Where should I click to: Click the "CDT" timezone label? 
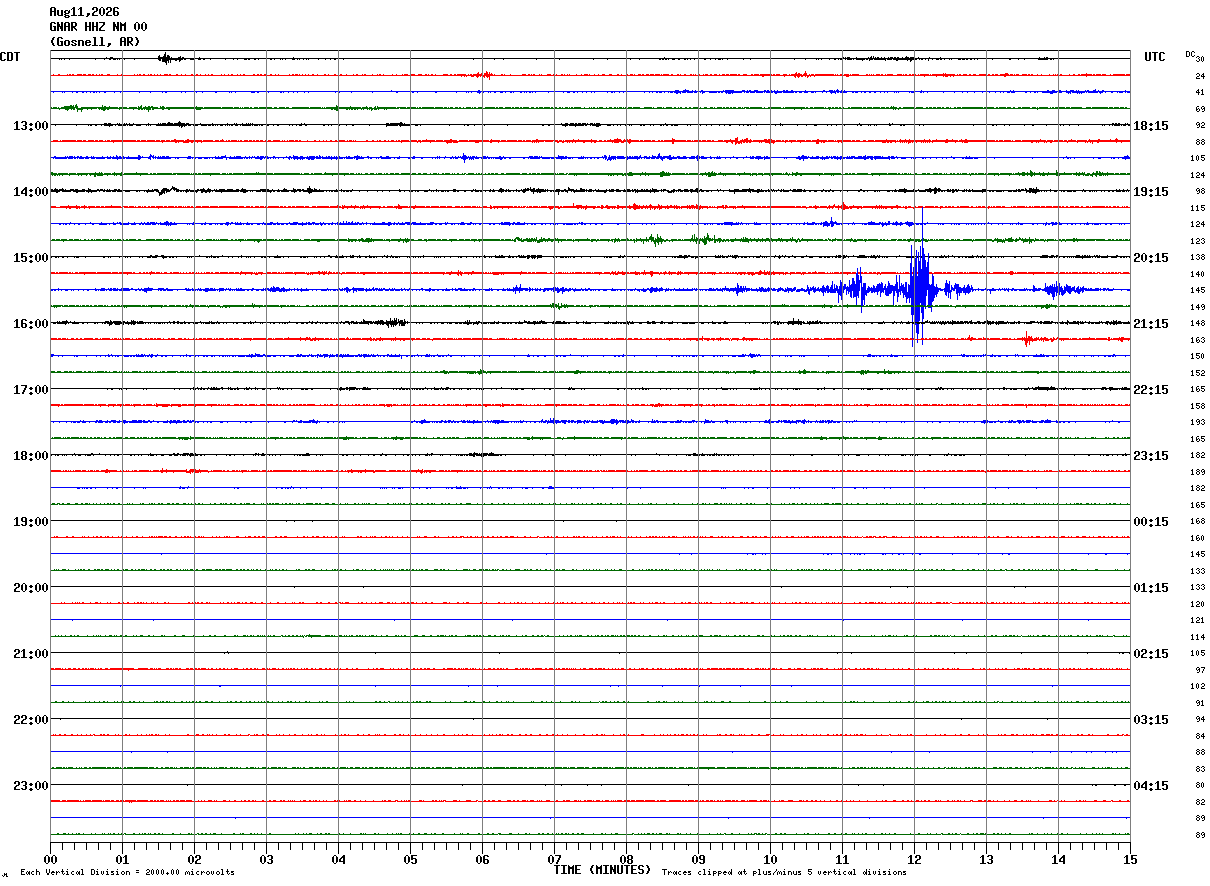[10, 57]
